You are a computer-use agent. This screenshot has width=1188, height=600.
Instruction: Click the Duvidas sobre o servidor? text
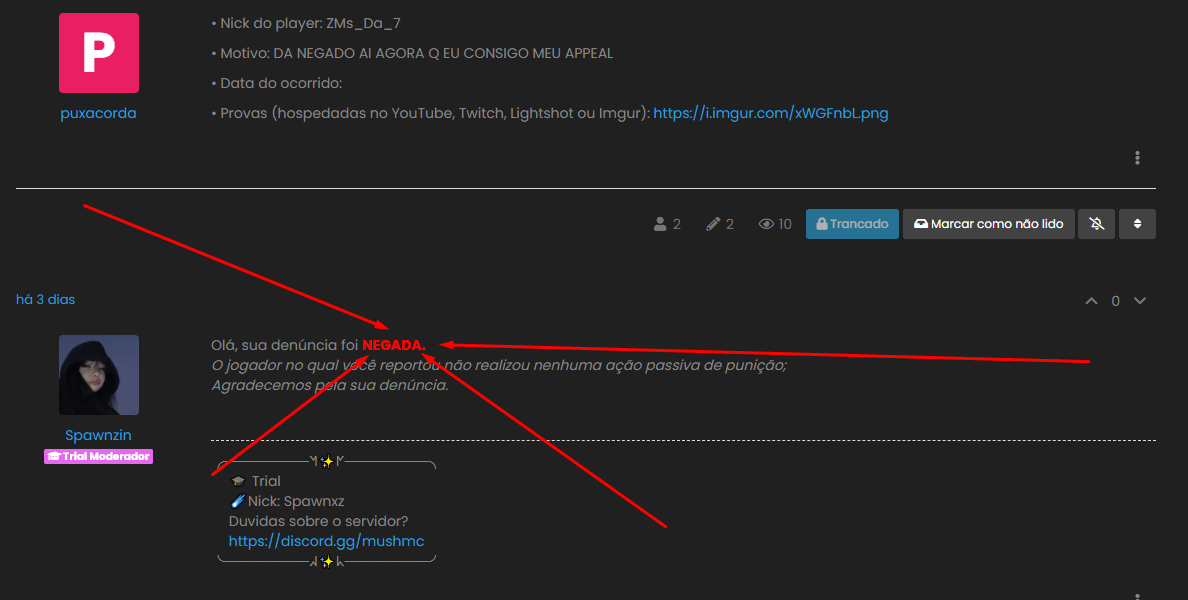click(x=318, y=521)
